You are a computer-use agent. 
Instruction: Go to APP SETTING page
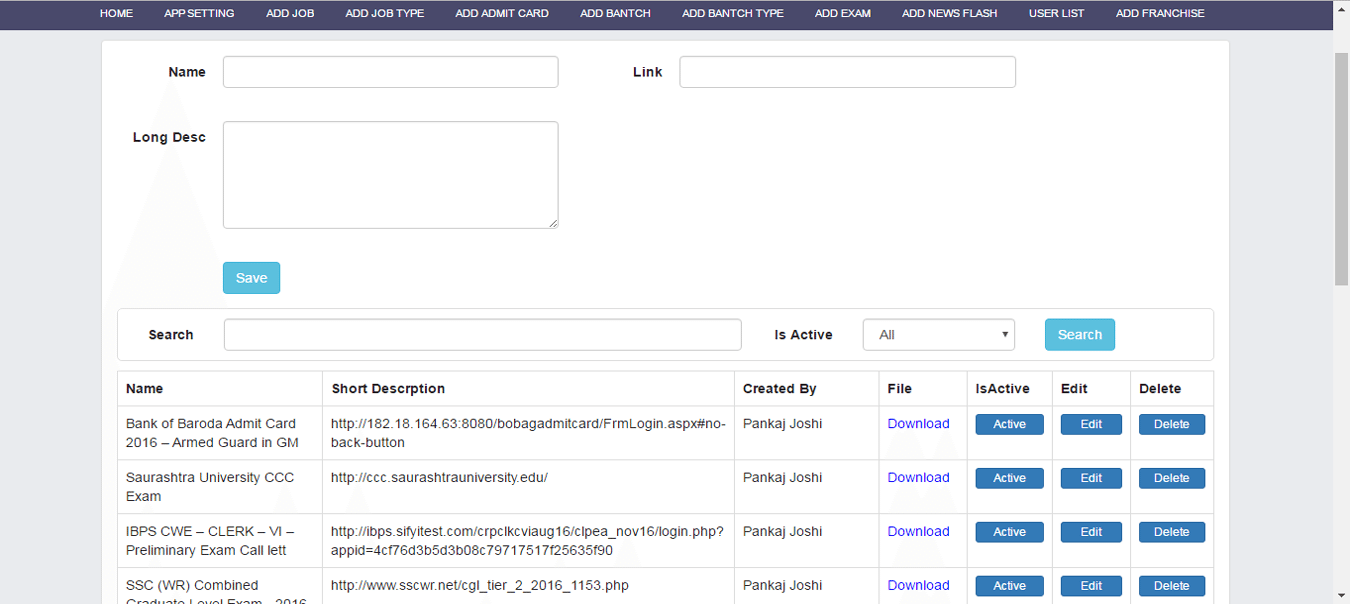coord(199,13)
